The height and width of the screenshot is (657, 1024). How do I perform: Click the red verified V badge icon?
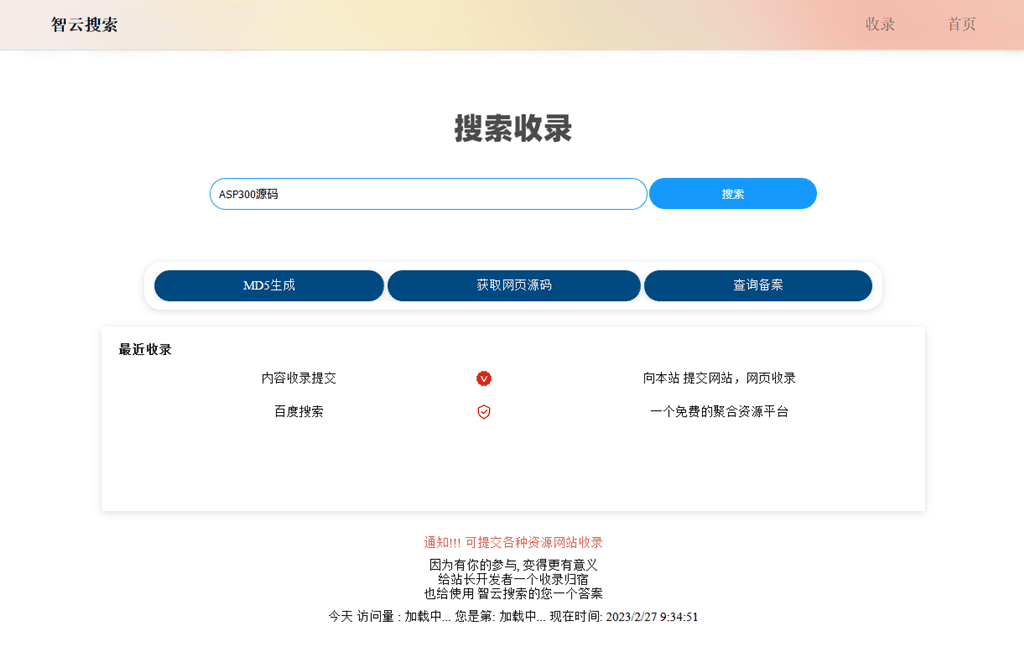coord(483,378)
